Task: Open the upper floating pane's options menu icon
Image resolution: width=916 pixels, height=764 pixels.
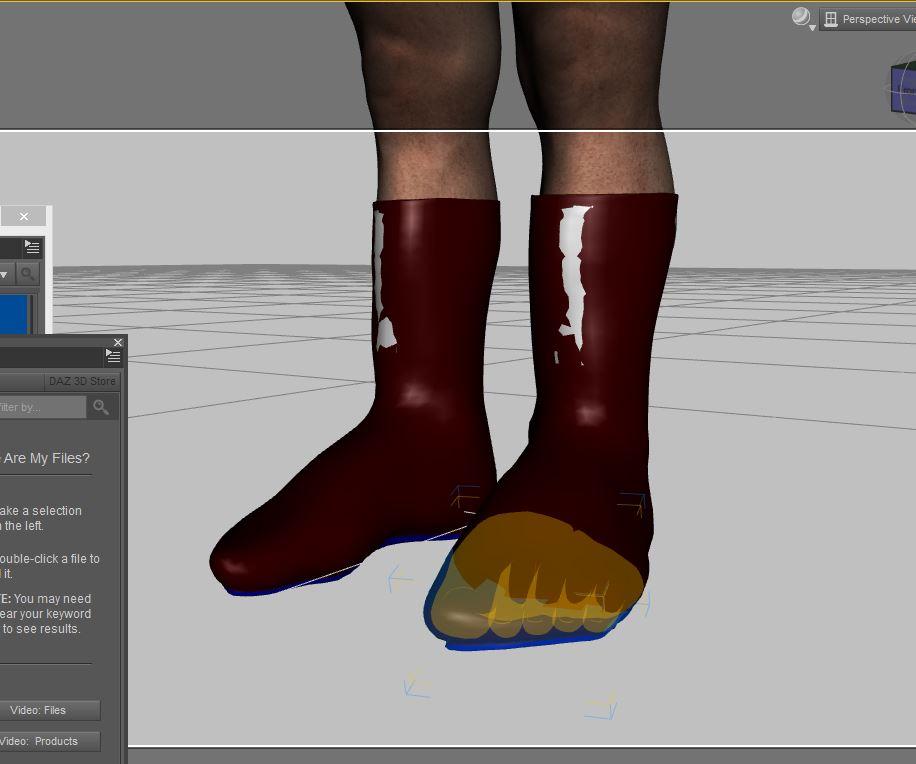Action: click(x=32, y=248)
